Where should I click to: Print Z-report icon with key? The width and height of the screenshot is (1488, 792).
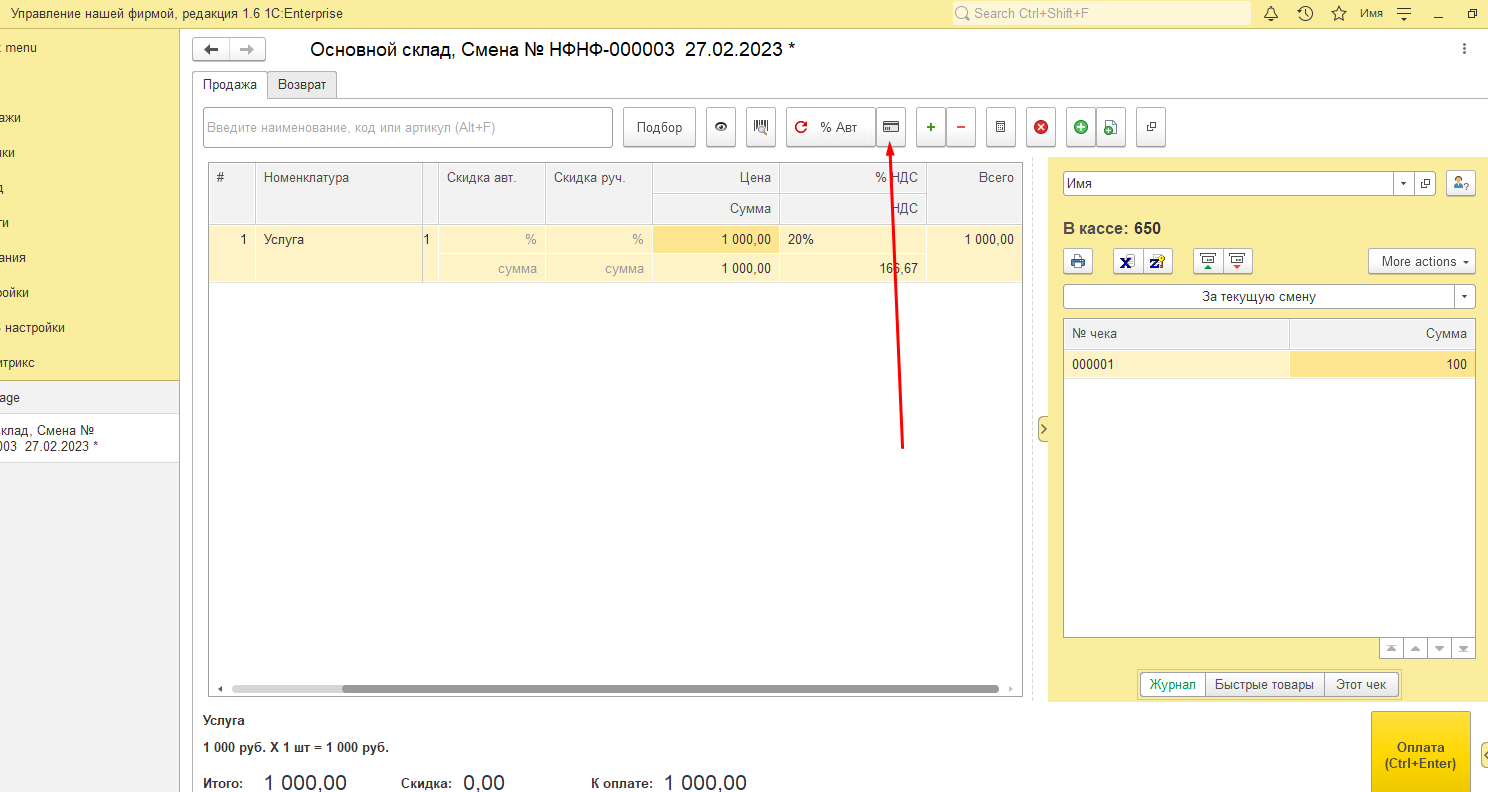[1158, 261]
